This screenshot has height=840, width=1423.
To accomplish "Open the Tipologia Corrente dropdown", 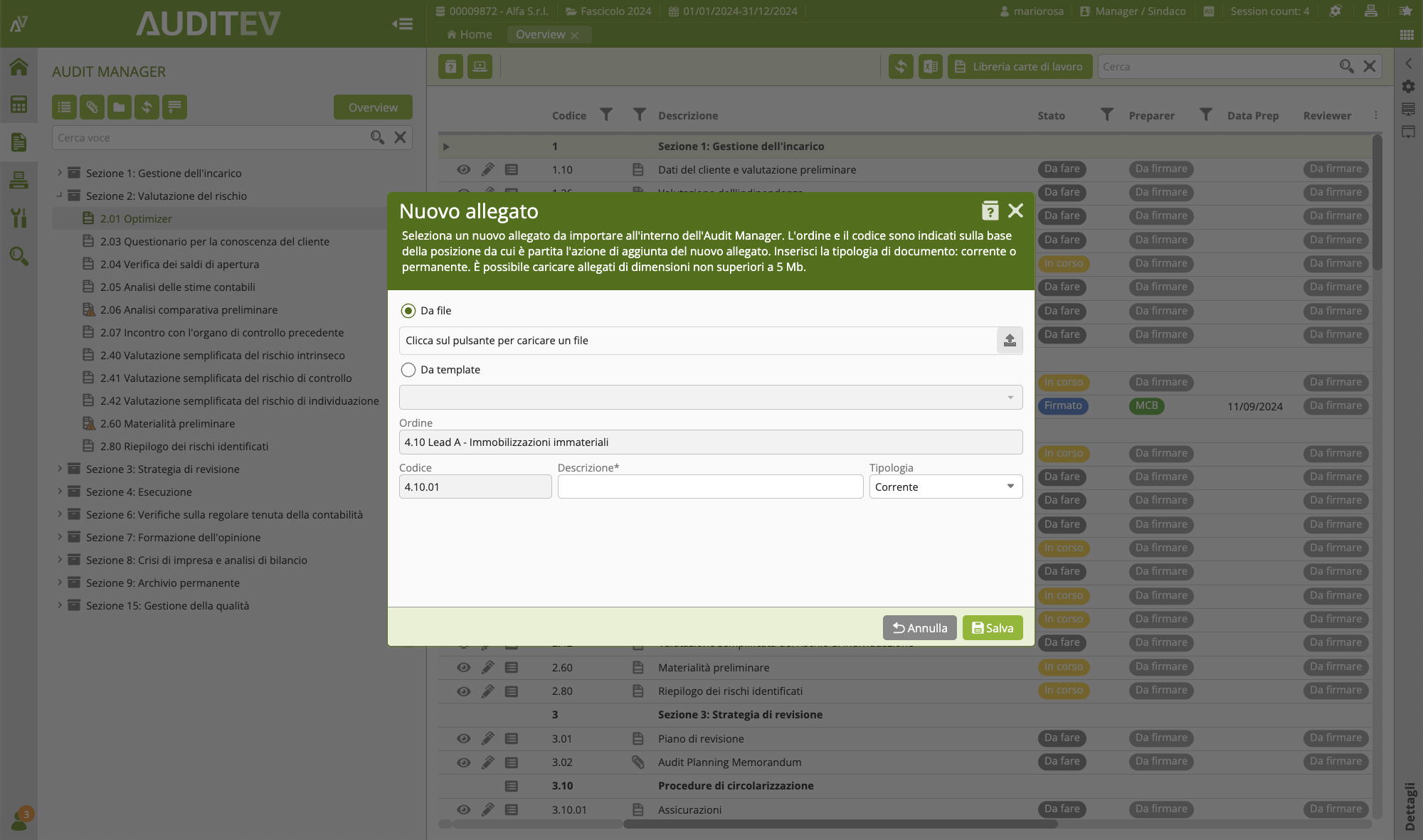I will [x=945, y=487].
